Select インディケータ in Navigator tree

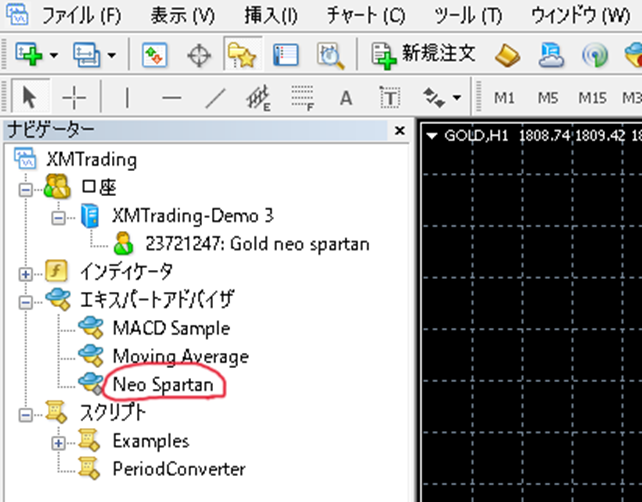(126, 271)
